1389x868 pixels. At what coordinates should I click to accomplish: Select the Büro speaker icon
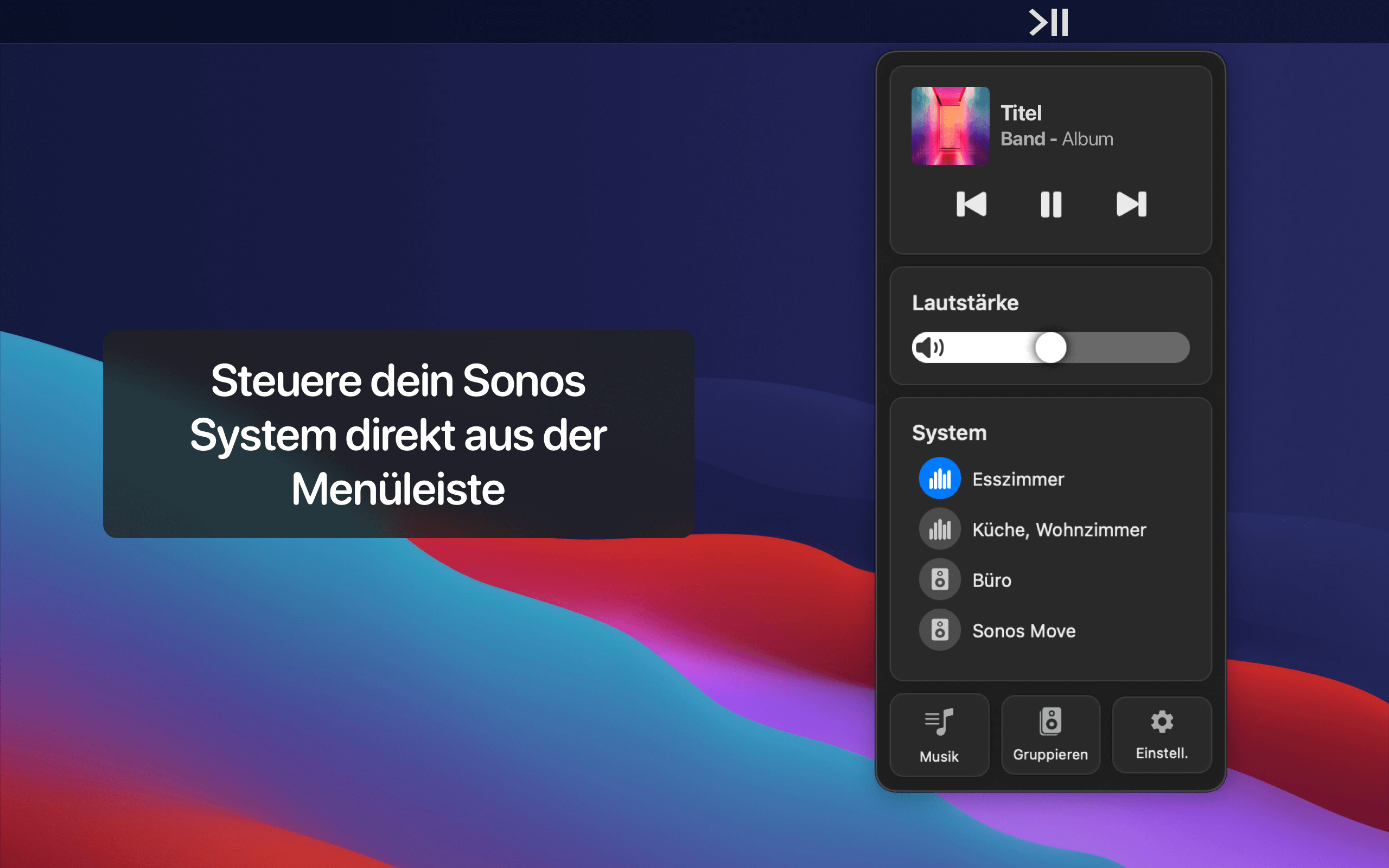point(940,579)
